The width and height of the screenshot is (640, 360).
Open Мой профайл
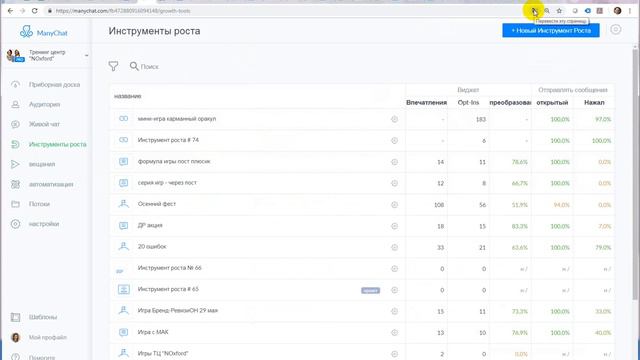(x=48, y=337)
